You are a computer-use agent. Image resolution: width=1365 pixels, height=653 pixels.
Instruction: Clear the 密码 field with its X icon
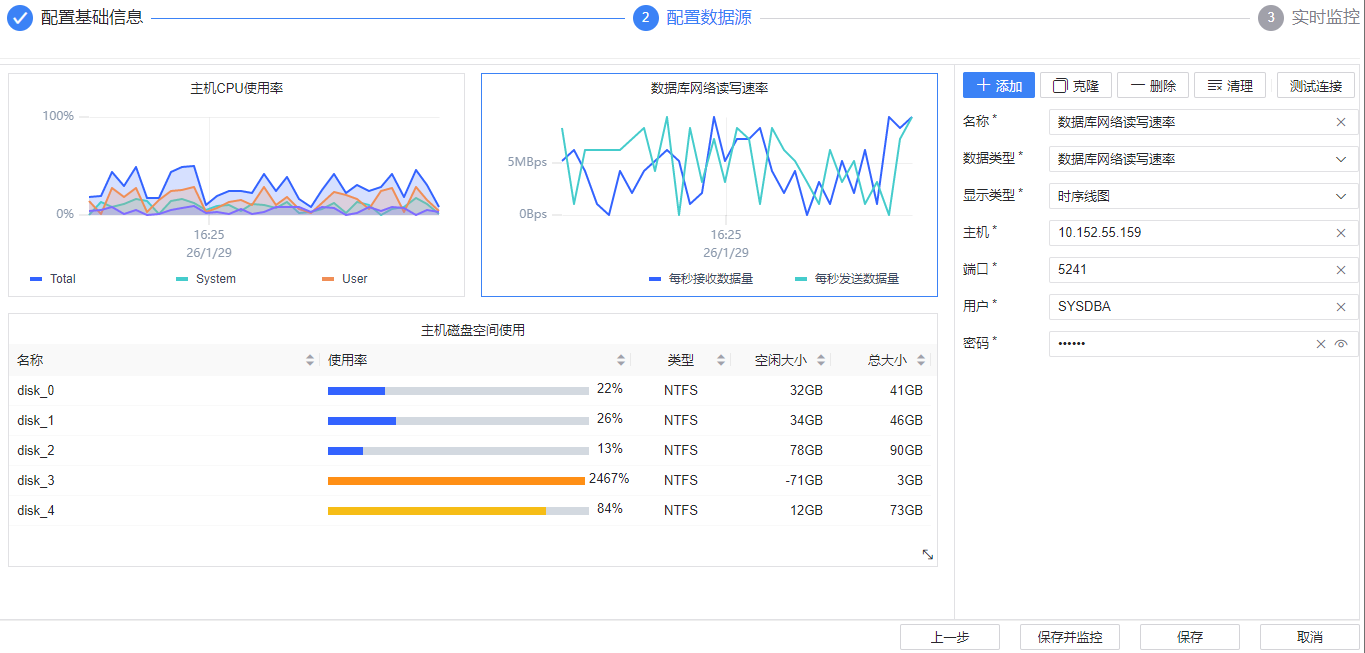[1321, 344]
